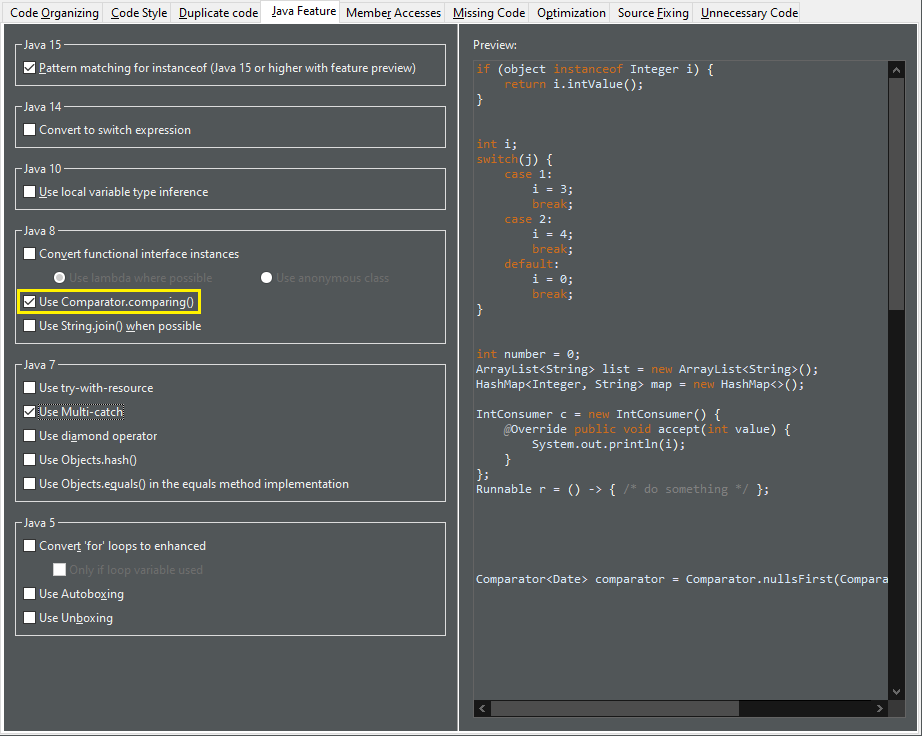The width and height of the screenshot is (922, 736).
Task: Open the Source Fixing tab
Action: (653, 13)
